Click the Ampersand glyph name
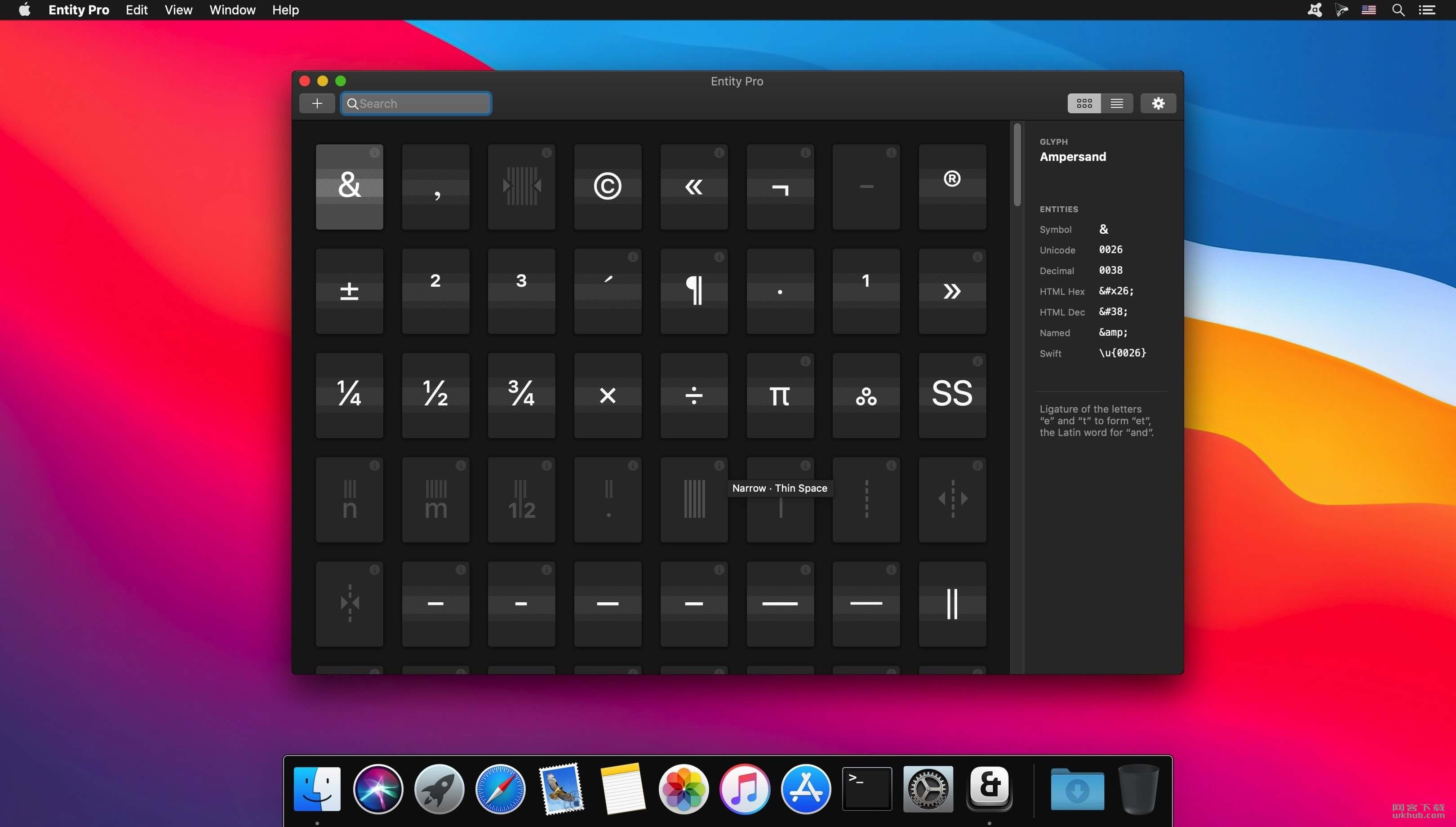This screenshot has height=827, width=1456. 1073,157
